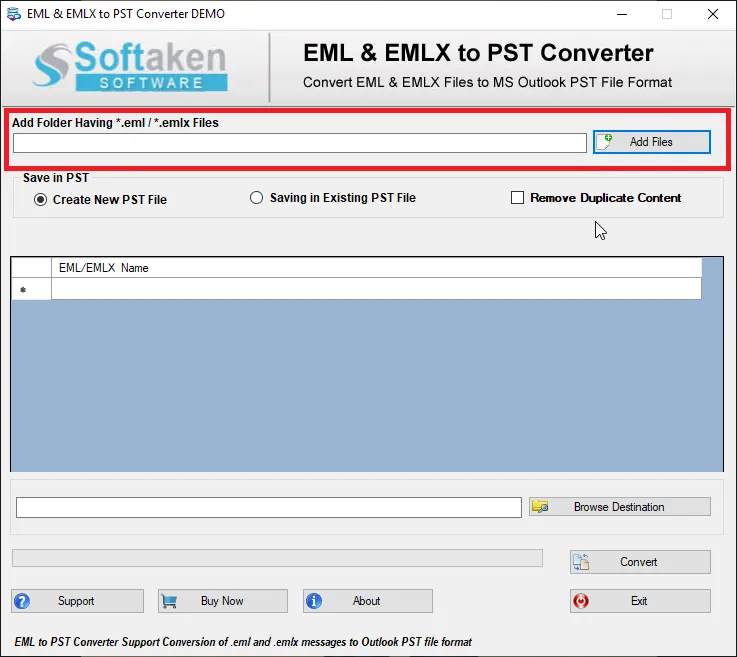Screen dimensions: 737x657
Task: Select Create New PST File option
Action: pos(100,200)
